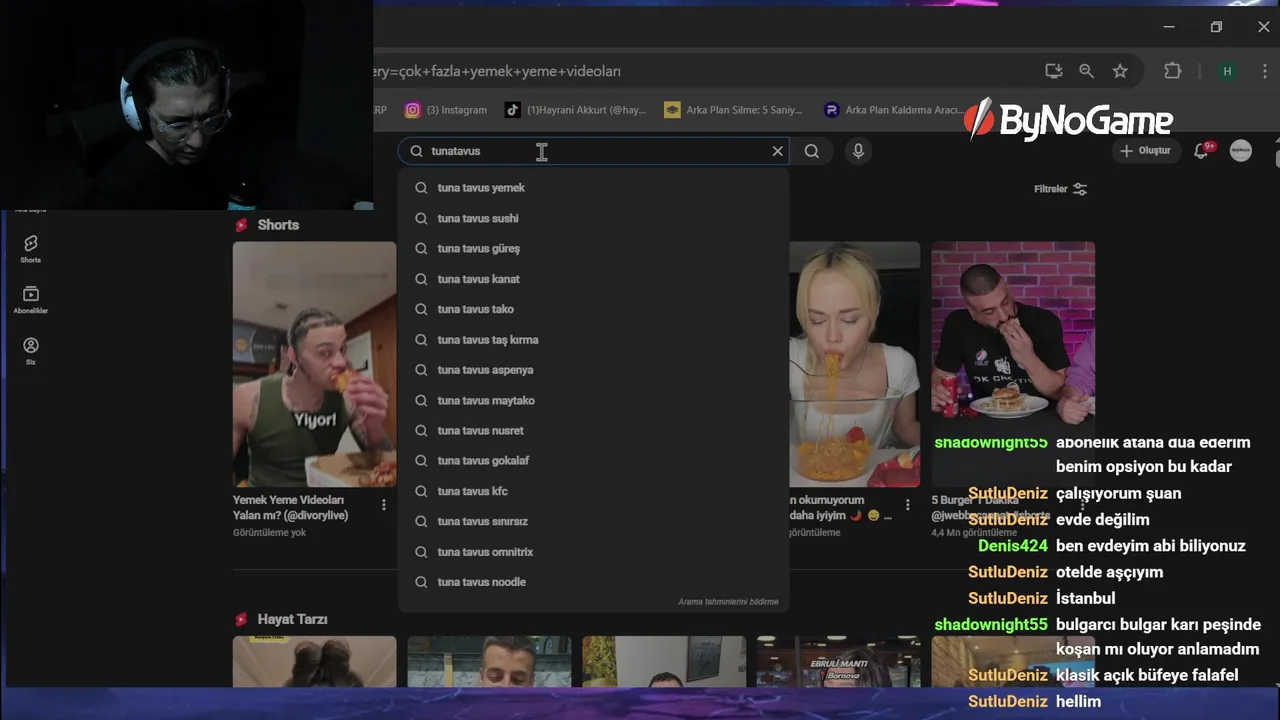Select suggestion tuna tavus güreş

coord(593,248)
